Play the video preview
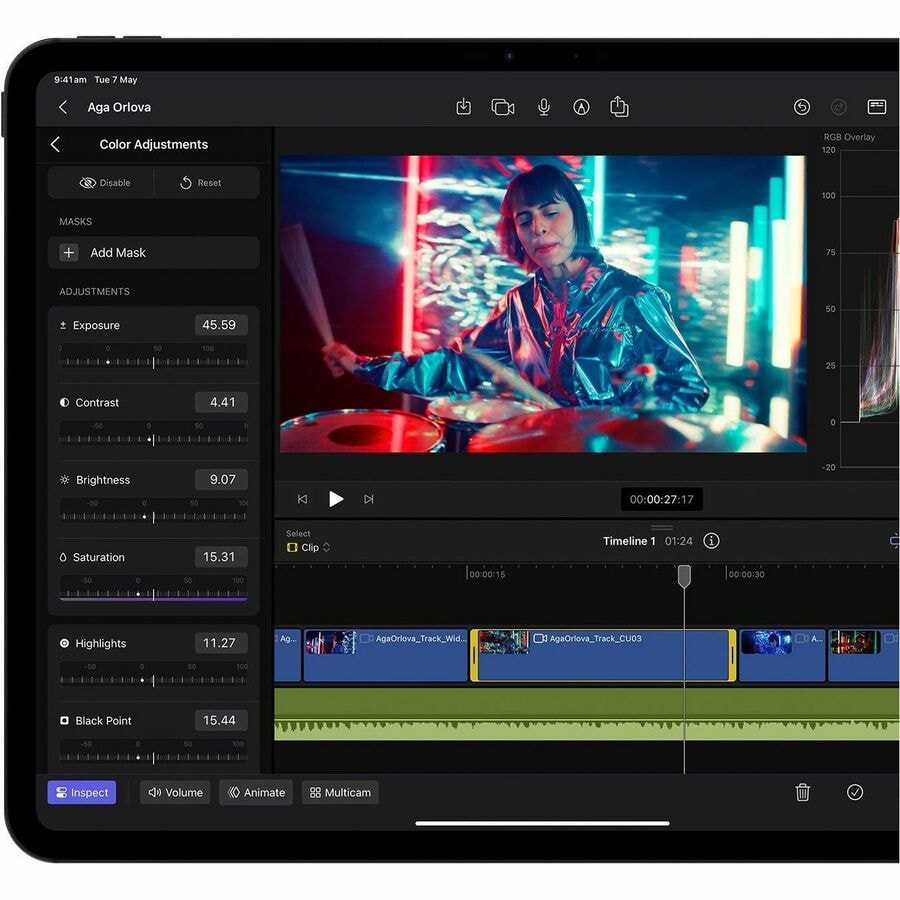The width and height of the screenshot is (900, 900). pyautogui.click(x=336, y=499)
